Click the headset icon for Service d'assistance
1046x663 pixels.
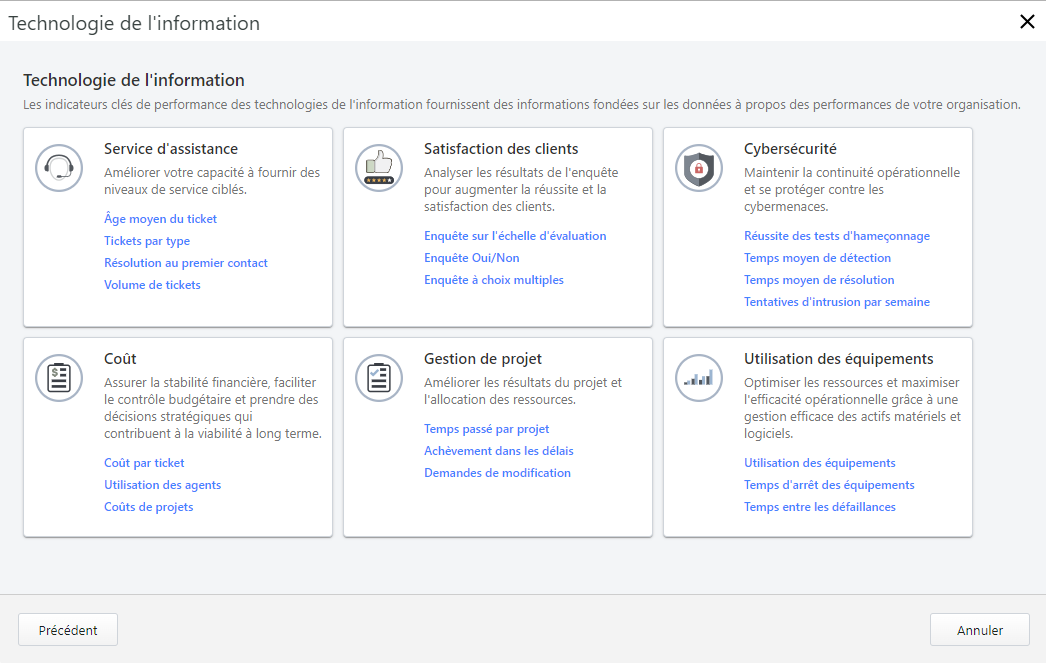click(x=58, y=168)
